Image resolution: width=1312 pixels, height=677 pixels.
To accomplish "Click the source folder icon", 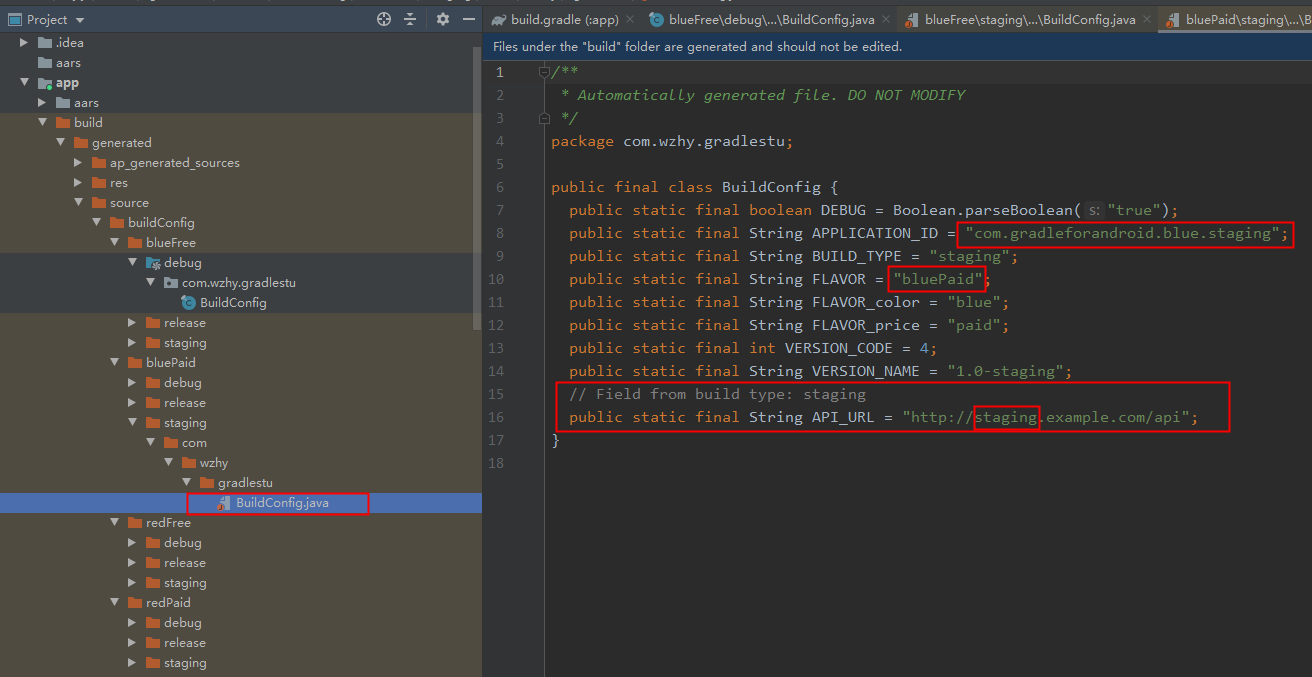I will point(99,202).
